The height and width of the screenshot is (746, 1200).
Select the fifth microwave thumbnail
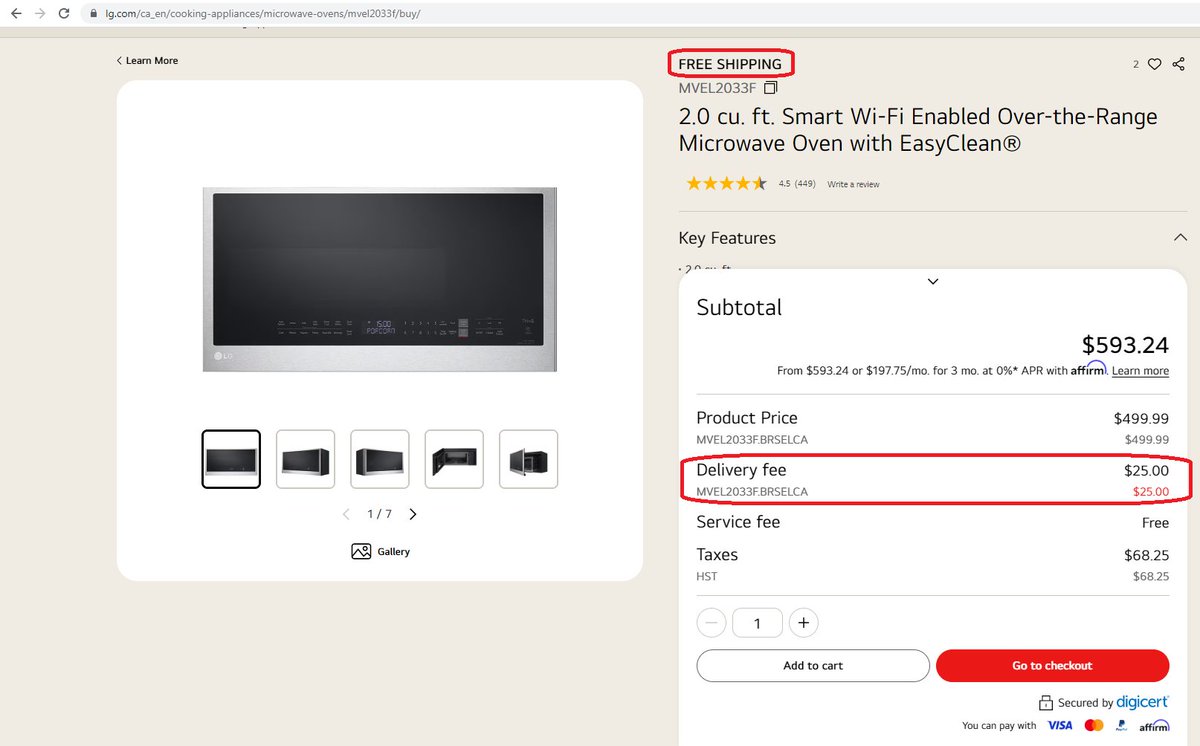(528, 459)
